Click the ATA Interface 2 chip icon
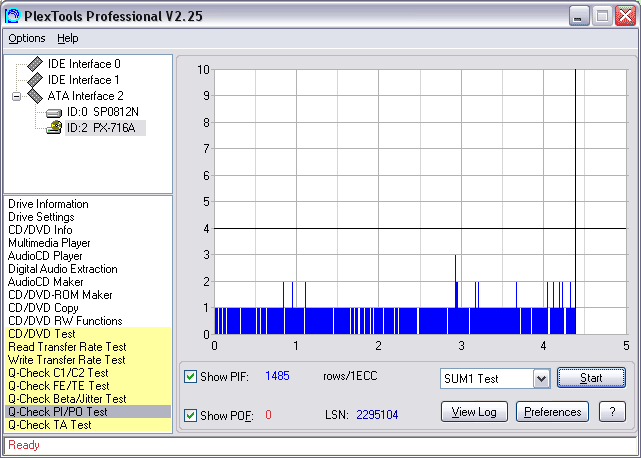 click(x=35, y=96)
